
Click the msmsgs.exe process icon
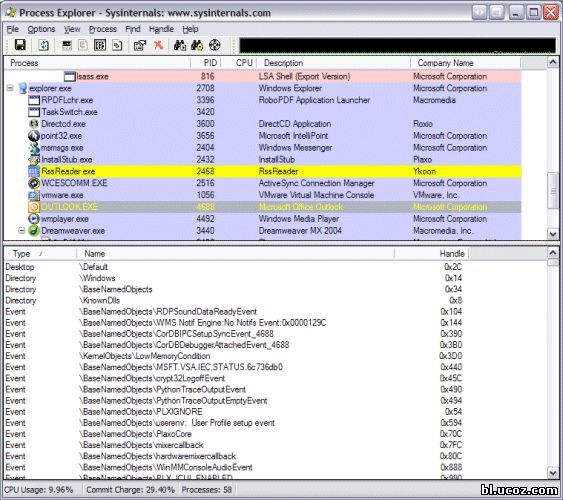[x=34, y=148]
